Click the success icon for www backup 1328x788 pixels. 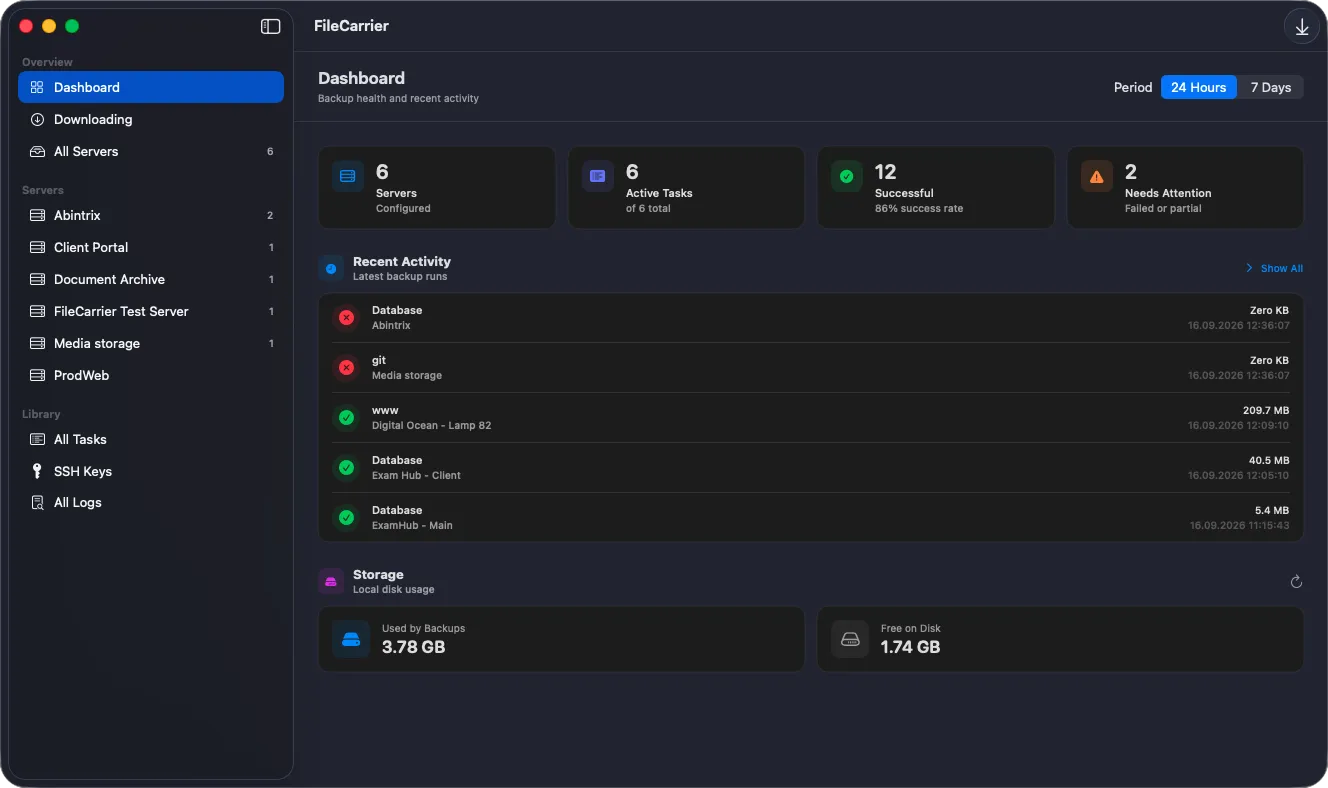[346, 417]
